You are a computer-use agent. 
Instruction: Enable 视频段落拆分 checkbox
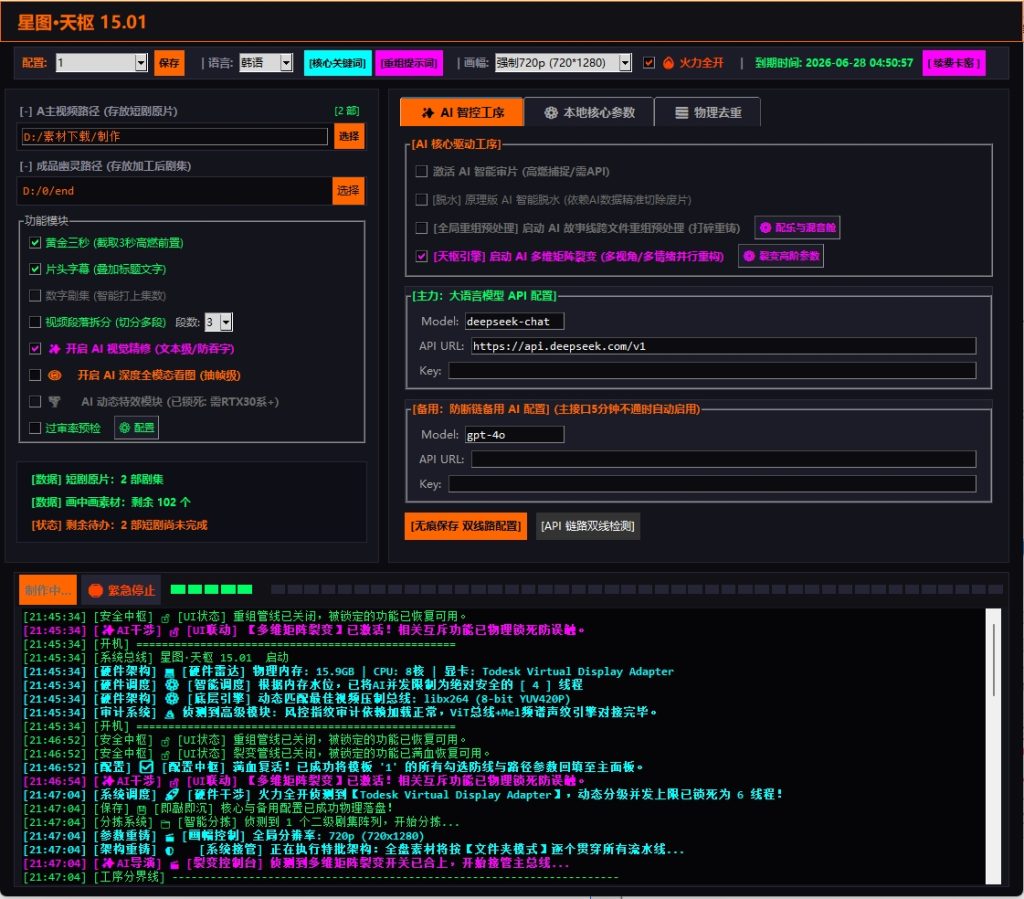[35, 322]
